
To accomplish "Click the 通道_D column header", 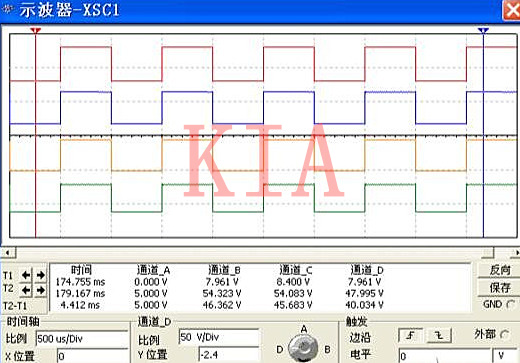I will coord(367,270).
